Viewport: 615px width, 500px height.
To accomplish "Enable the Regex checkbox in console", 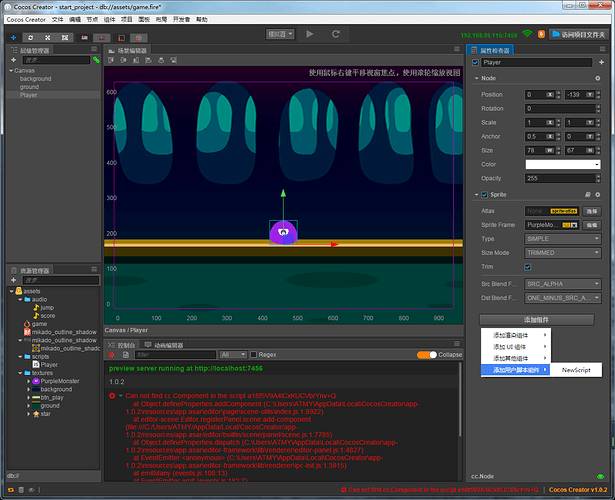I will [253, 355].
